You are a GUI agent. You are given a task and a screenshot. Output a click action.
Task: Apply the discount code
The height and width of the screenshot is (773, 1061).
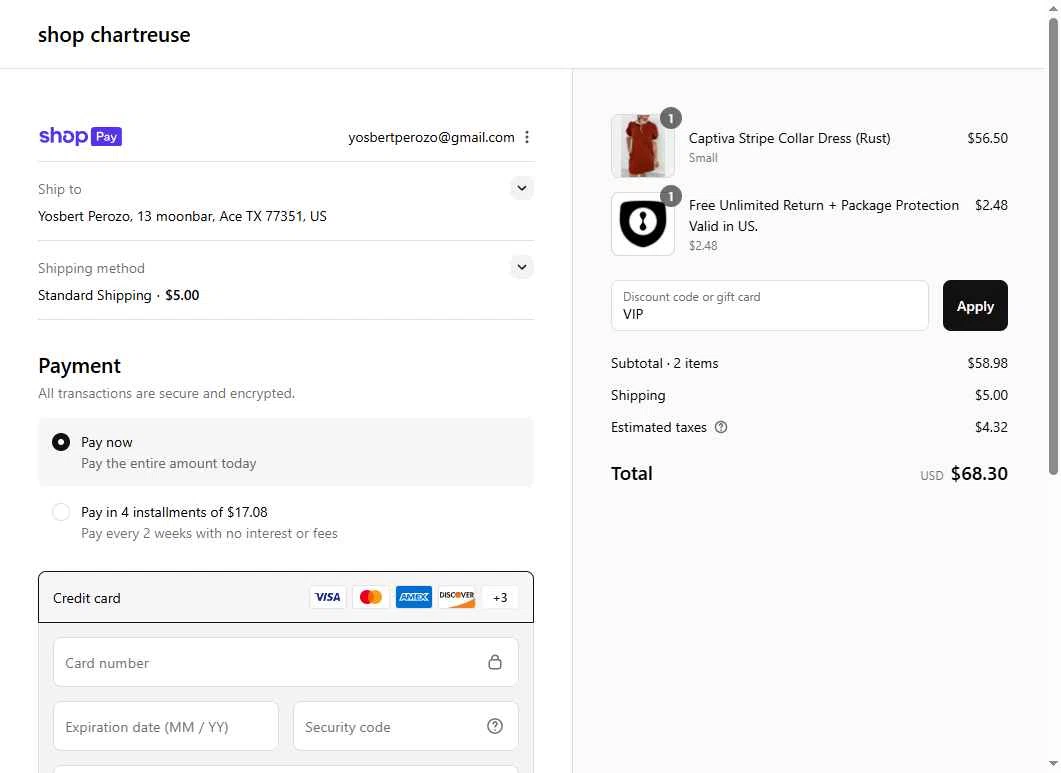coord(975,306)
